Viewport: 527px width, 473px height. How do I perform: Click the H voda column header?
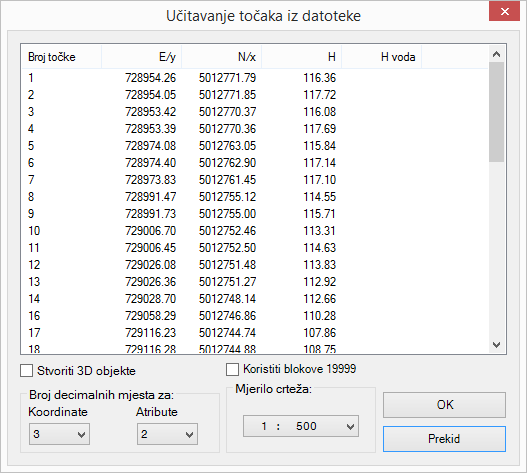[381, 57]
